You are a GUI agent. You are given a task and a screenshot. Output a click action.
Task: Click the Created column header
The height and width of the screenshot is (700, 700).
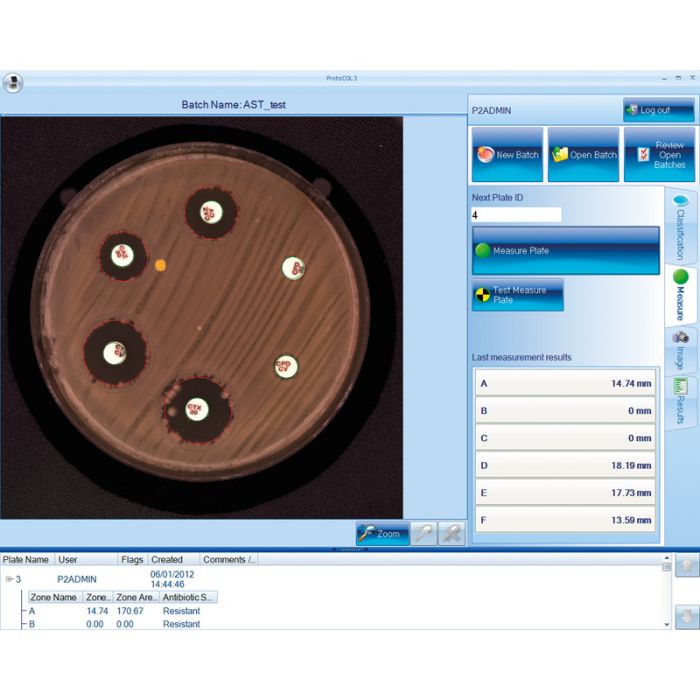pyautogui.click(x=173, y=559)
